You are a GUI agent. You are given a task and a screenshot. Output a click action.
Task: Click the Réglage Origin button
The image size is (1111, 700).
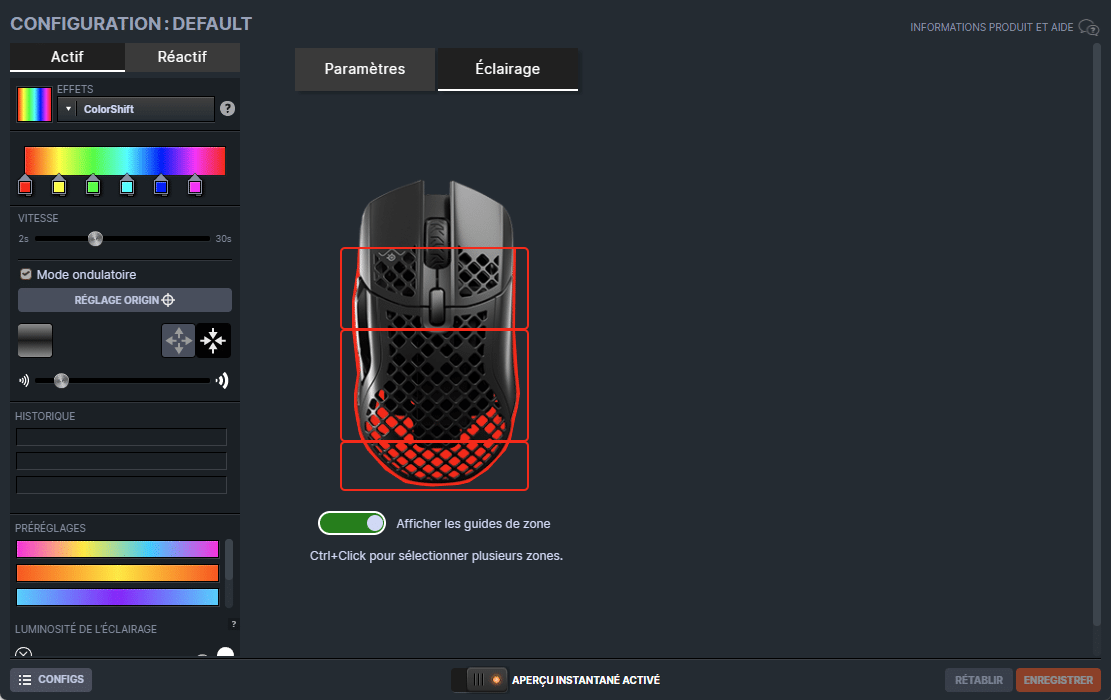click(x=125, y=300)
